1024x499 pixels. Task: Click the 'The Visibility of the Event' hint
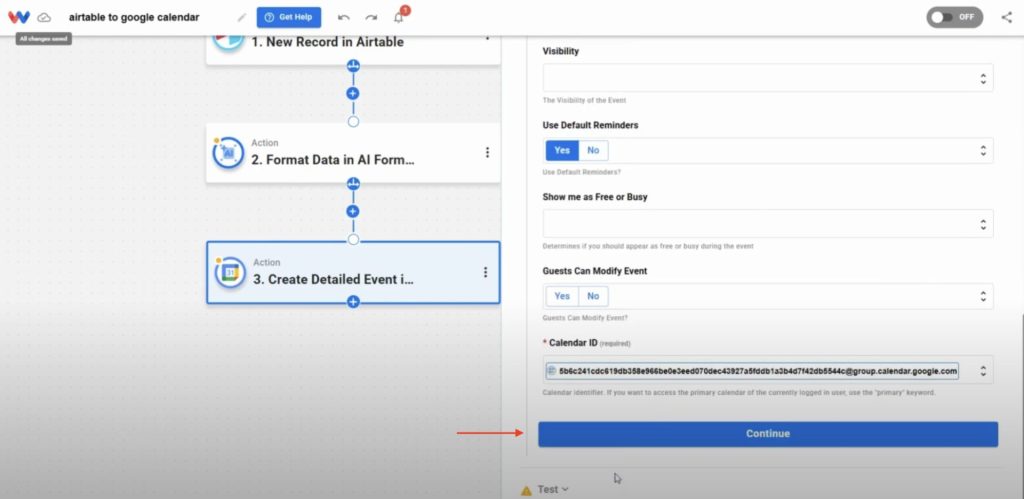pos(584,101)
